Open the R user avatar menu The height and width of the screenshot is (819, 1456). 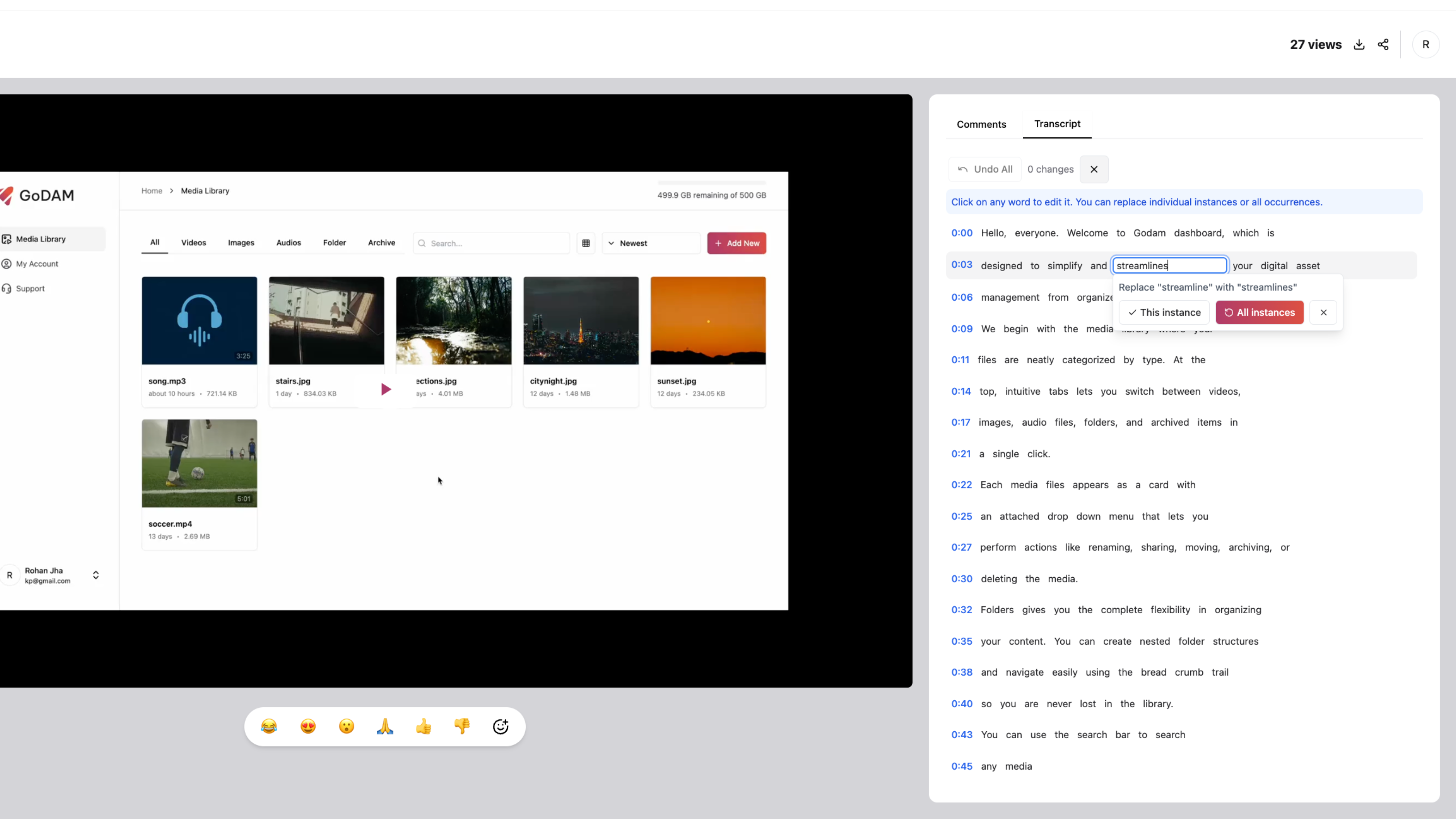click(1425, 45)
